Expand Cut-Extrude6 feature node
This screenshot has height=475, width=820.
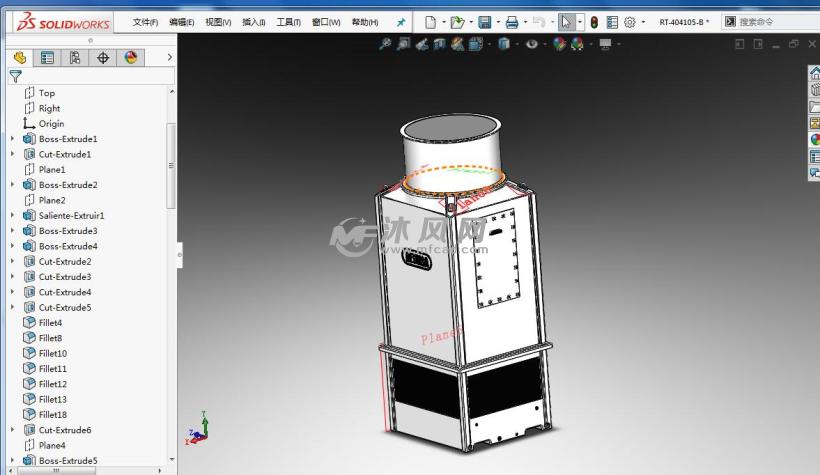point(13,429)
